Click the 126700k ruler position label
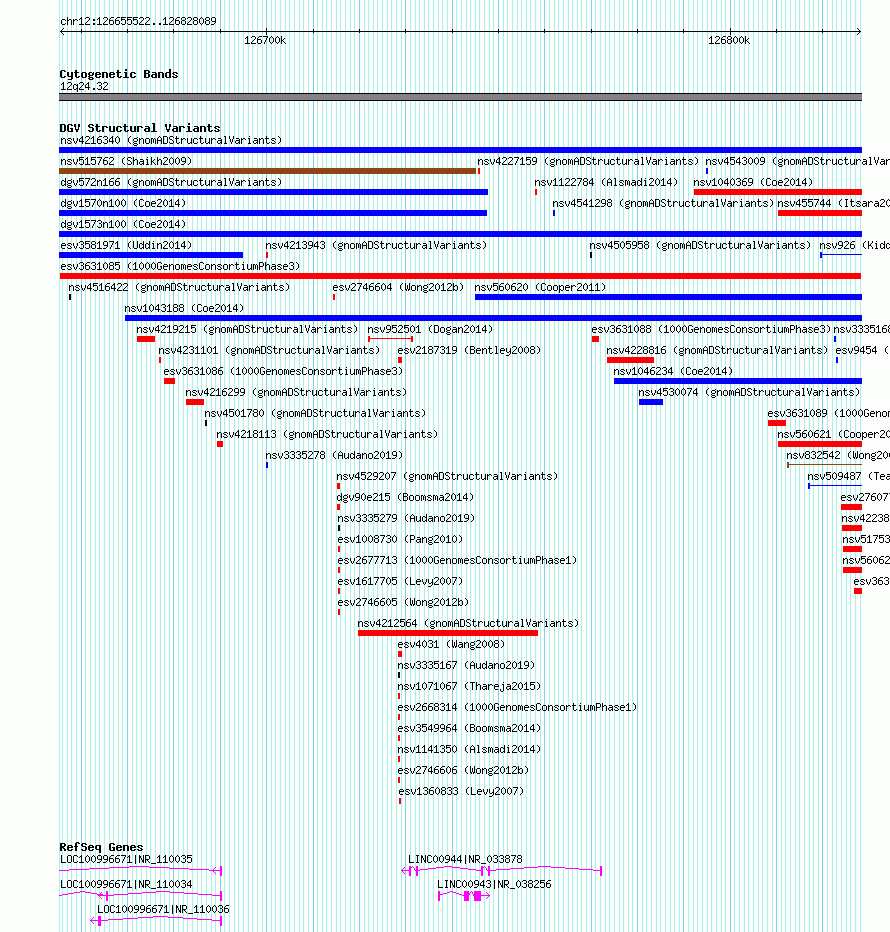Viewport: 890px width, 932px height. point(265,40)
